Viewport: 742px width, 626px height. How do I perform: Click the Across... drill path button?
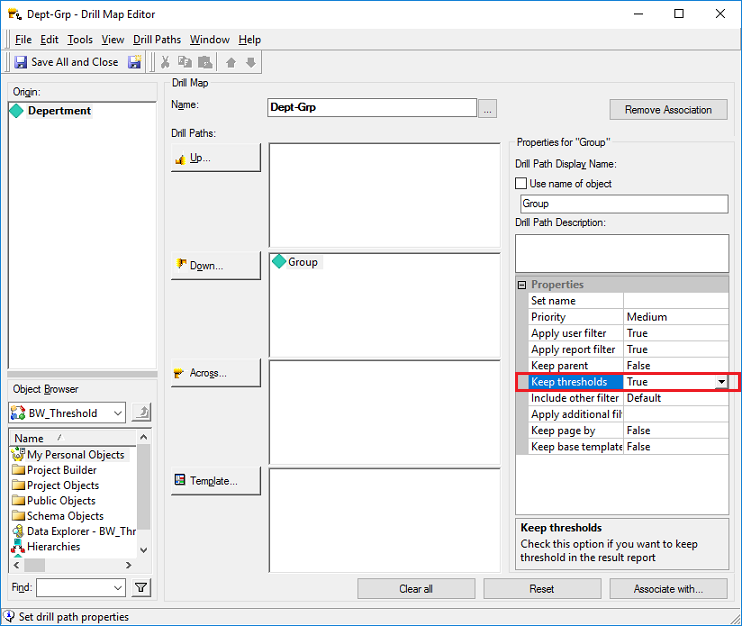216,373
